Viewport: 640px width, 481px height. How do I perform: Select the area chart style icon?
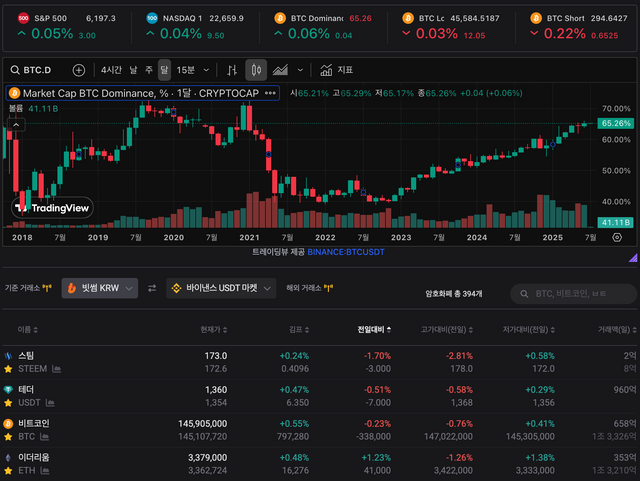point(280,70)
